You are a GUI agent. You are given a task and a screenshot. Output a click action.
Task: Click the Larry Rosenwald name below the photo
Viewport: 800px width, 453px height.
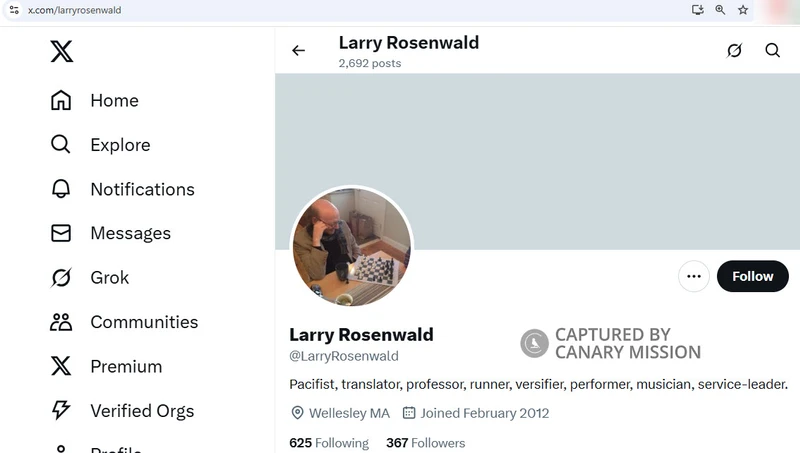361,335
